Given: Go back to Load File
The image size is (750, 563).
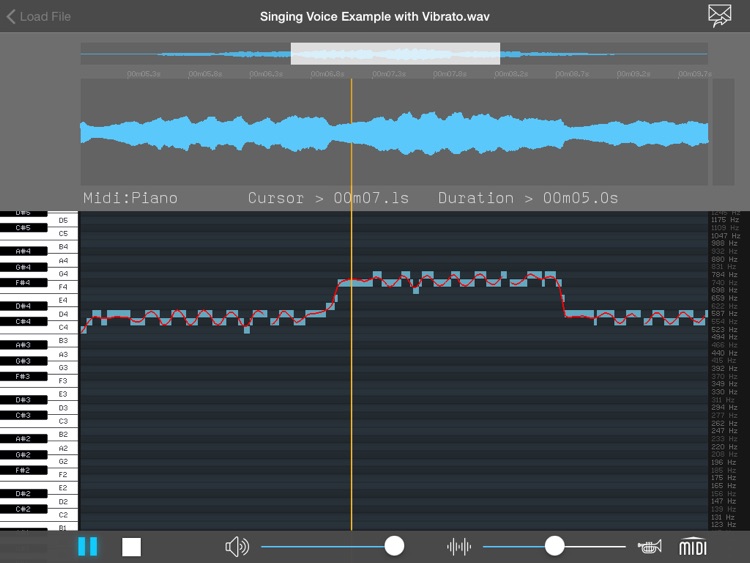Looking at the screenshot, I should point(39,17).
